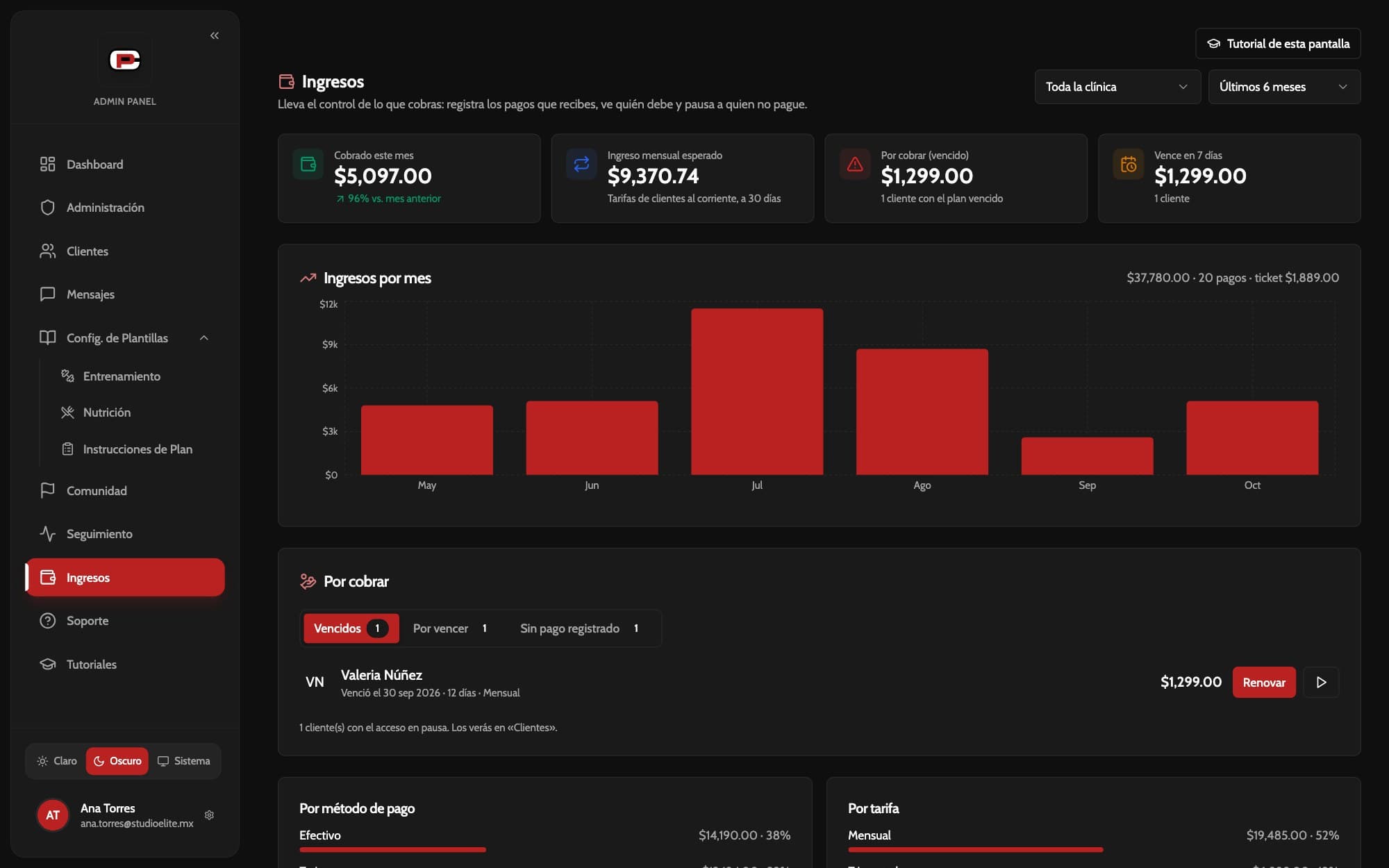
Task: Open the Dashboard grid icon in the sidebar
Action: (47, 164)
